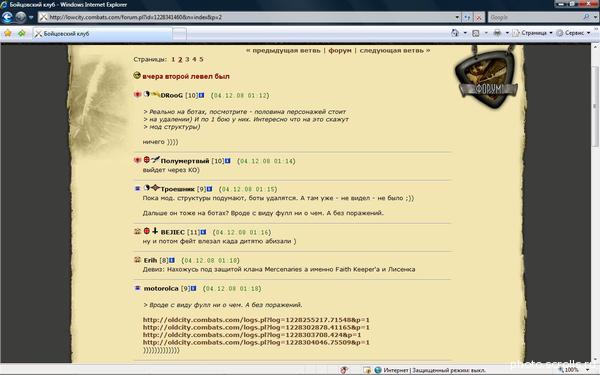
Task: Click city emblem icon before DRooG
Action: (137, 95)
